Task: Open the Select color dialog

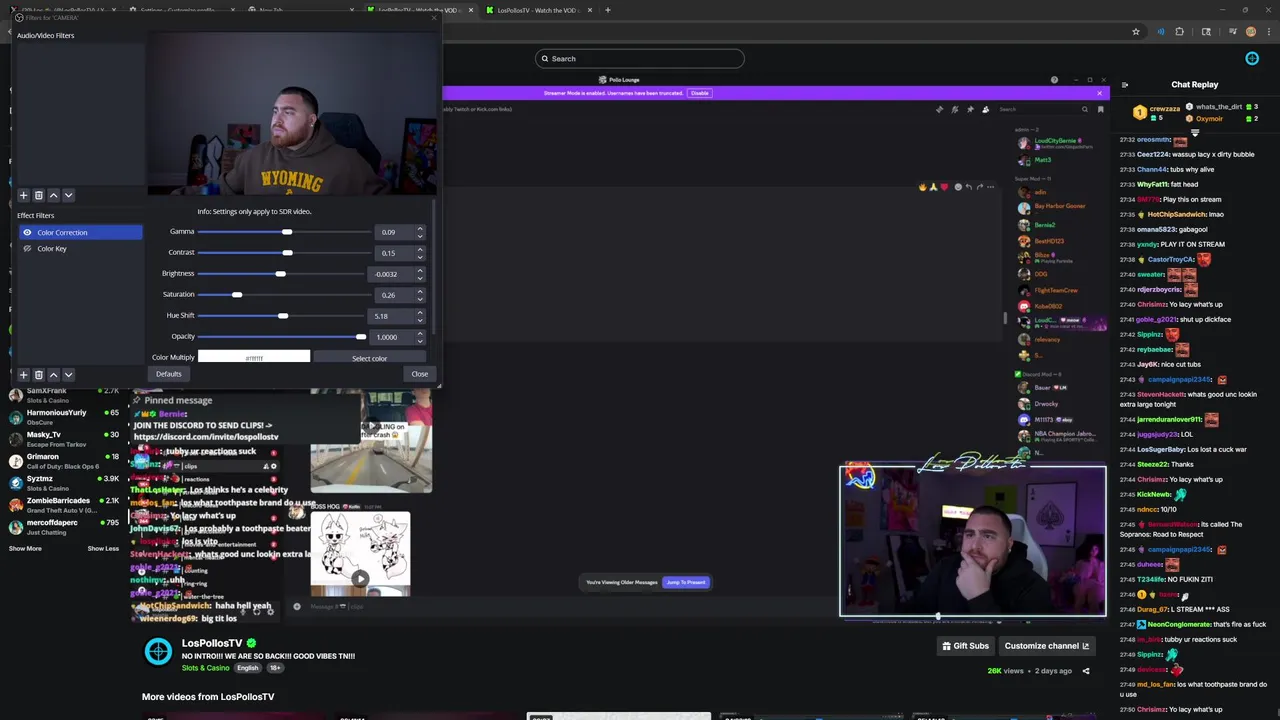Action: coord(369,358)
